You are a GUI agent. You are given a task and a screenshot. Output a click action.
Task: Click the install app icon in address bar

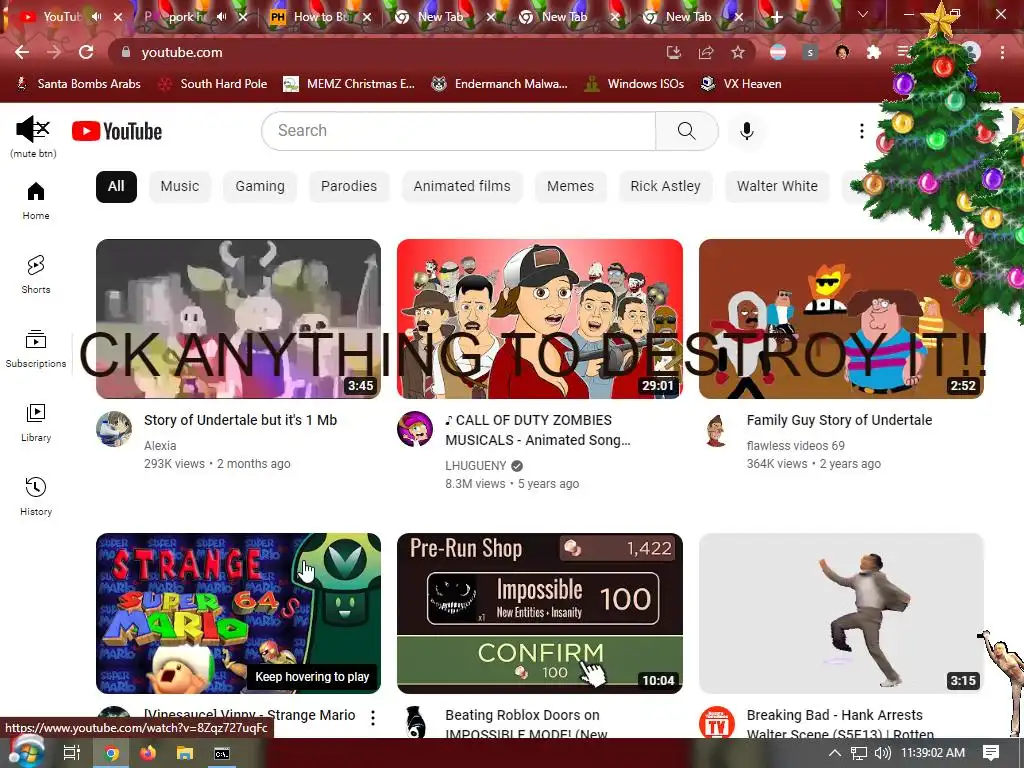tap(673, 52)
